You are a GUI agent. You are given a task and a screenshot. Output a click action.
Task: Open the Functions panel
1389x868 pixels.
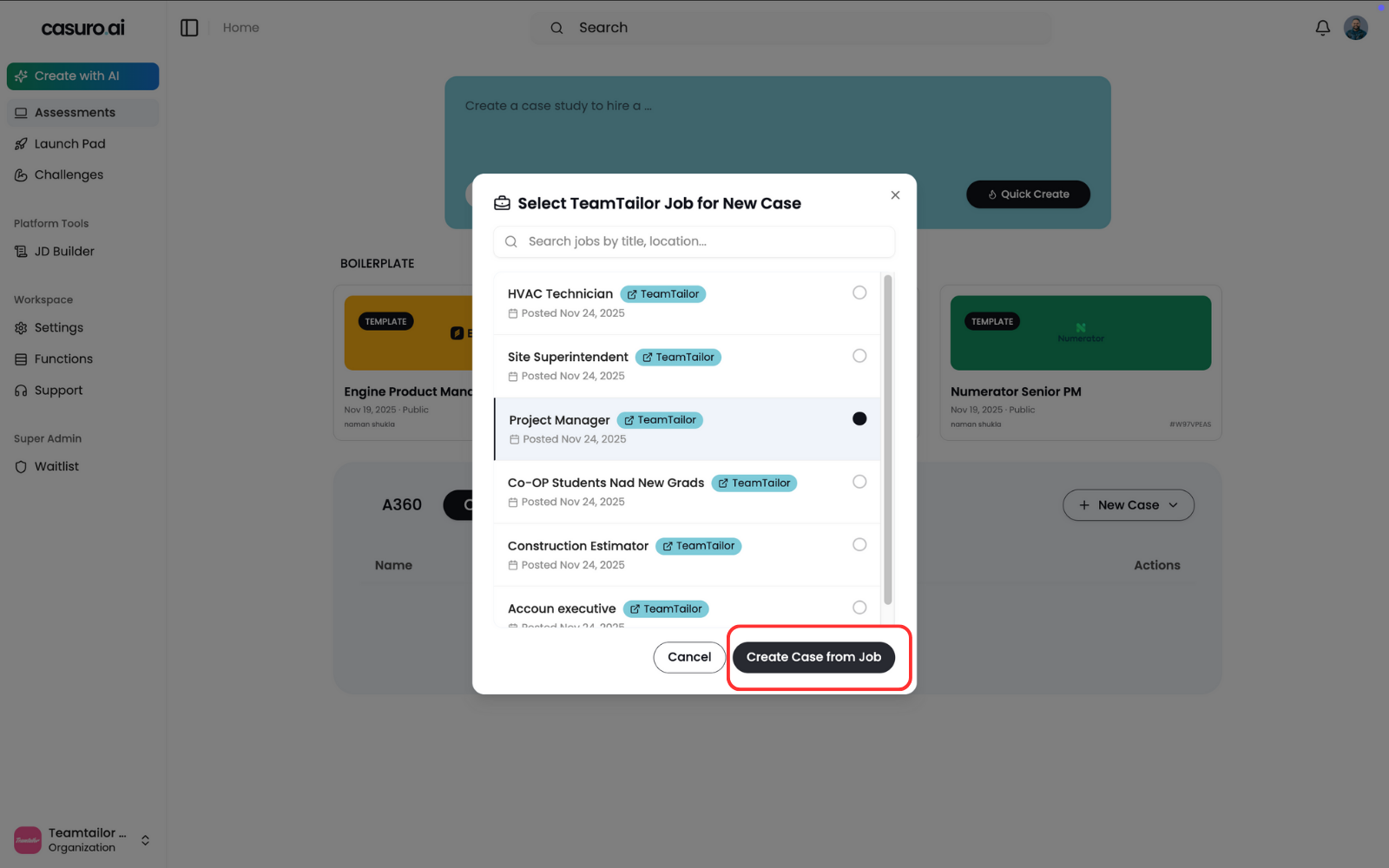coord(63,358)
